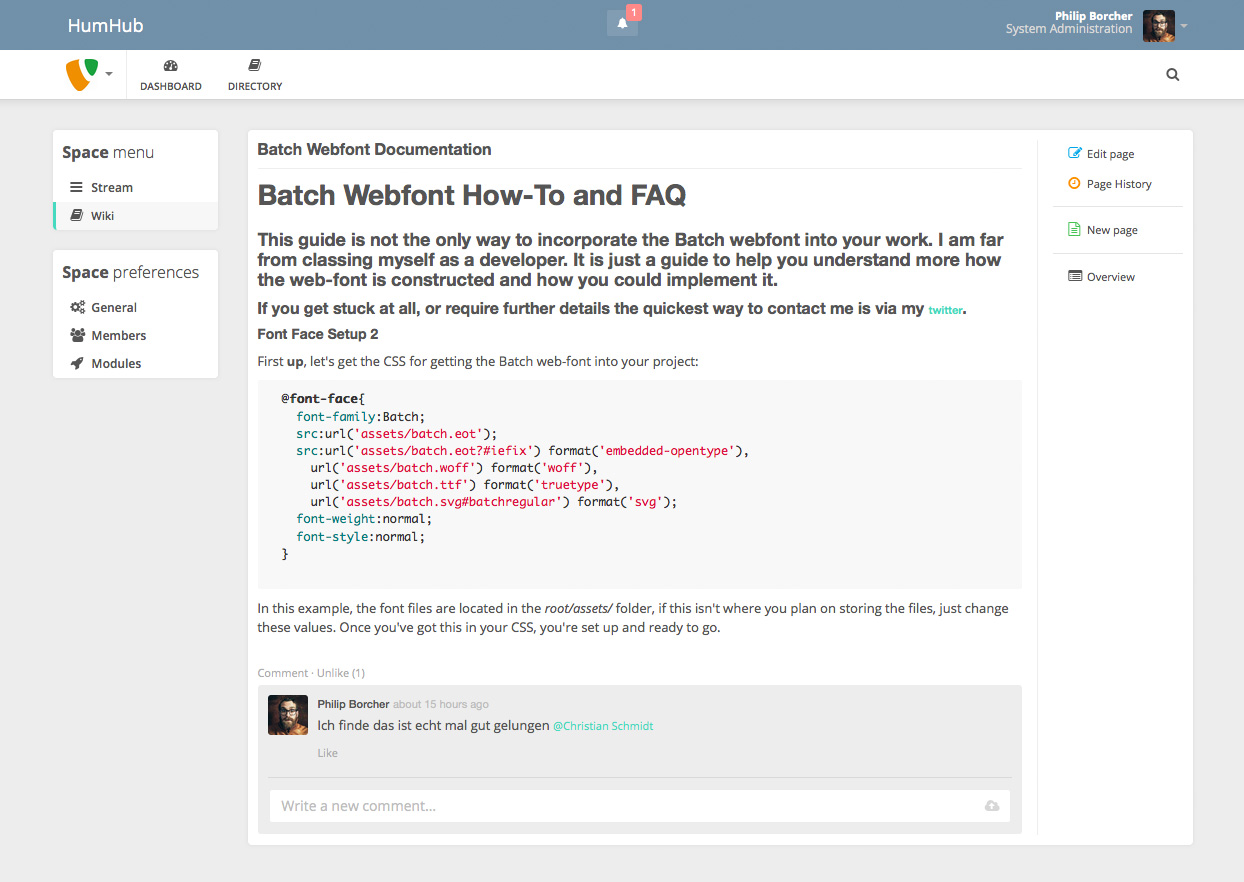Viewport: 1244px width, 882px height.
Task: Click the Font Face Setup 2 heading
Action: (318, 334)
